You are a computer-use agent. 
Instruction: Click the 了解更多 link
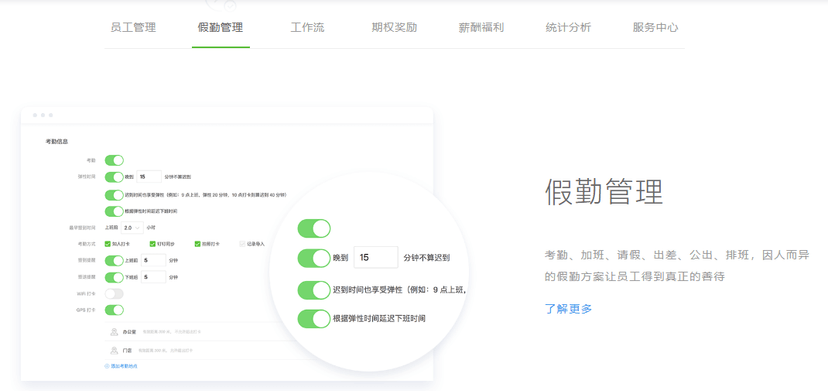(x=568, y=309)
